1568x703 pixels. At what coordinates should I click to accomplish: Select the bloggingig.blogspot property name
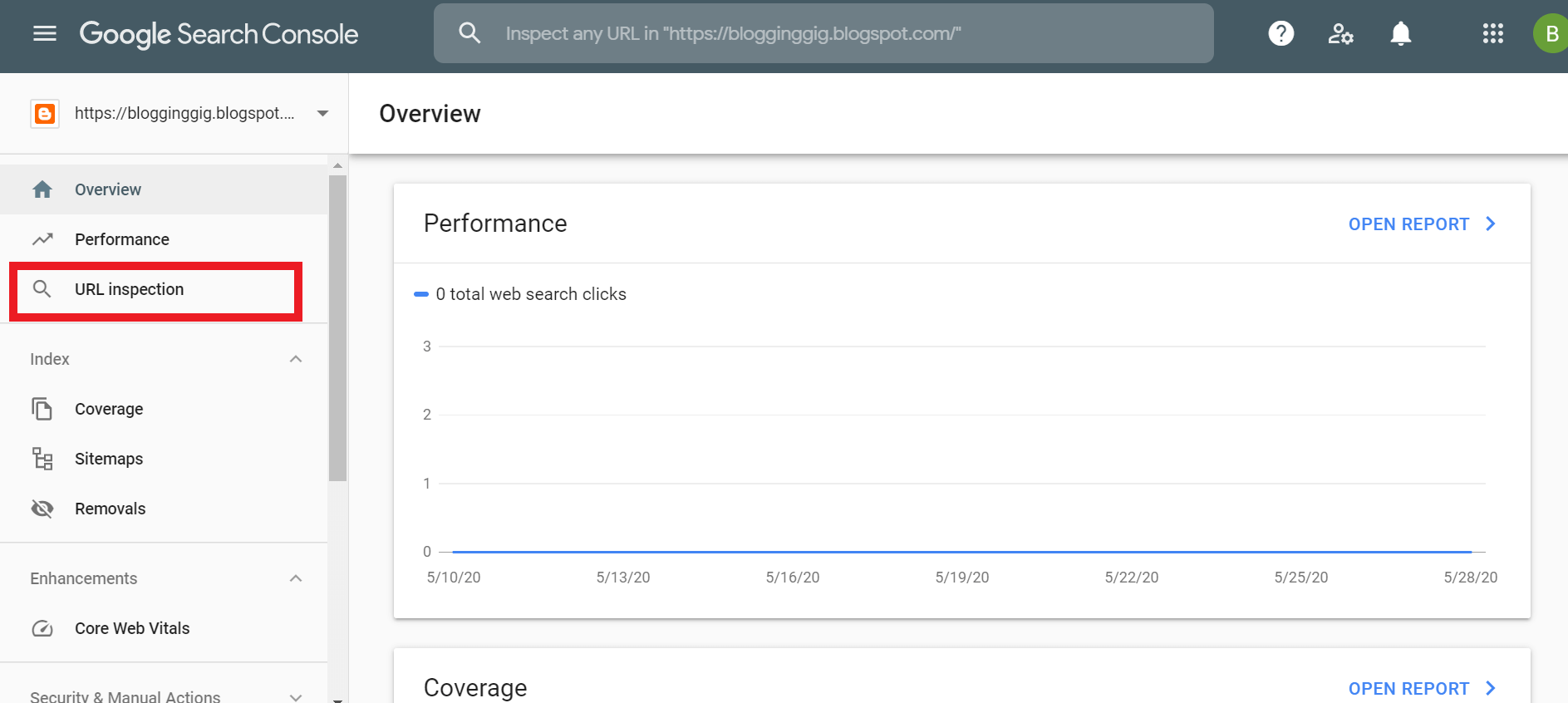pyautogui.click(x=184, y=113)
